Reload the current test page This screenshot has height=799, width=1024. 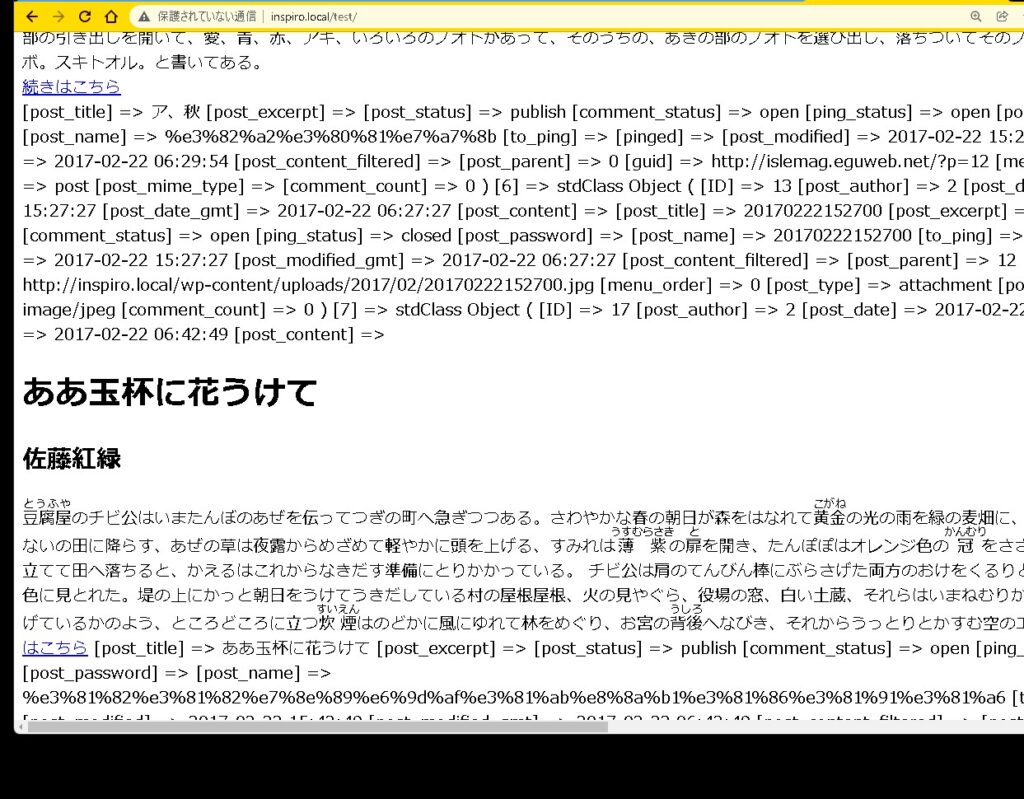[85, 16]
